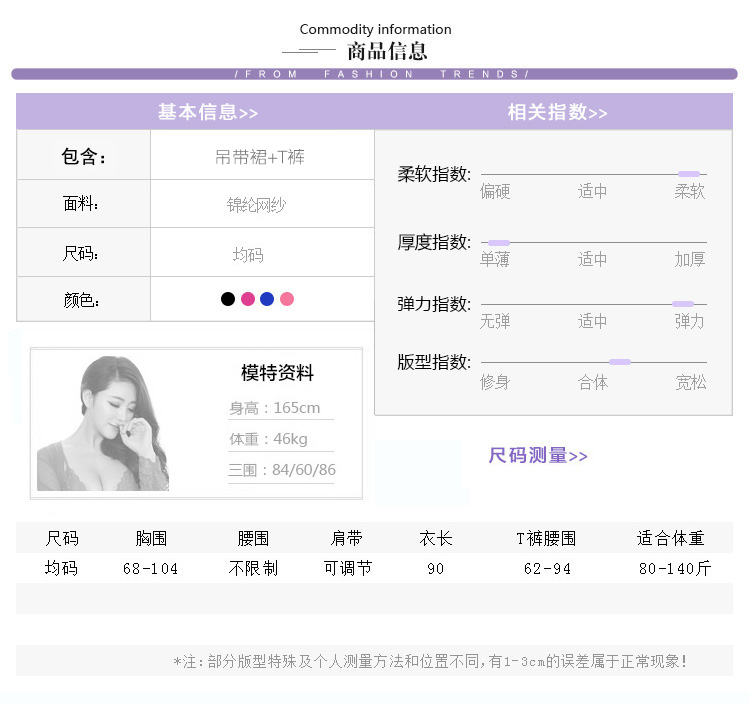Click the 80-140斤 weight value
Viewport: 750px width, 703px height.
(675, 569)
